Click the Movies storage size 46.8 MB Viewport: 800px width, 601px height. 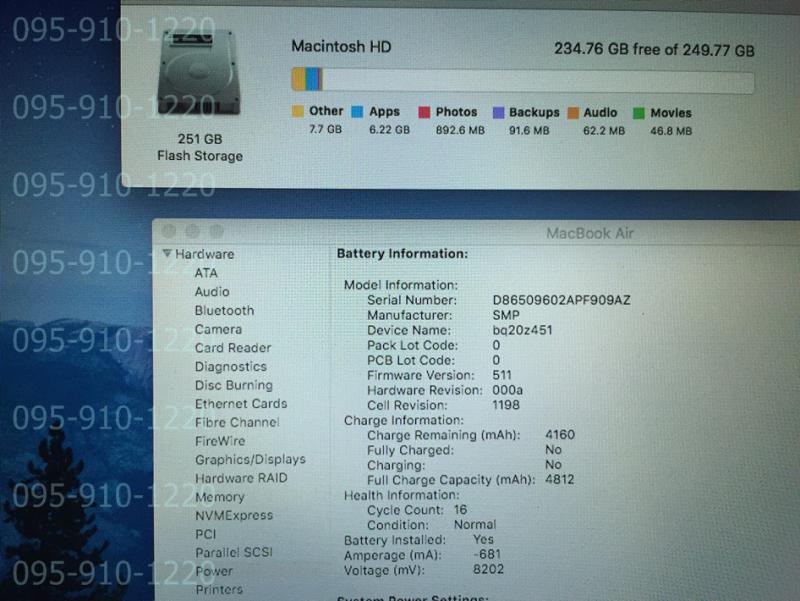coord(671,131)
